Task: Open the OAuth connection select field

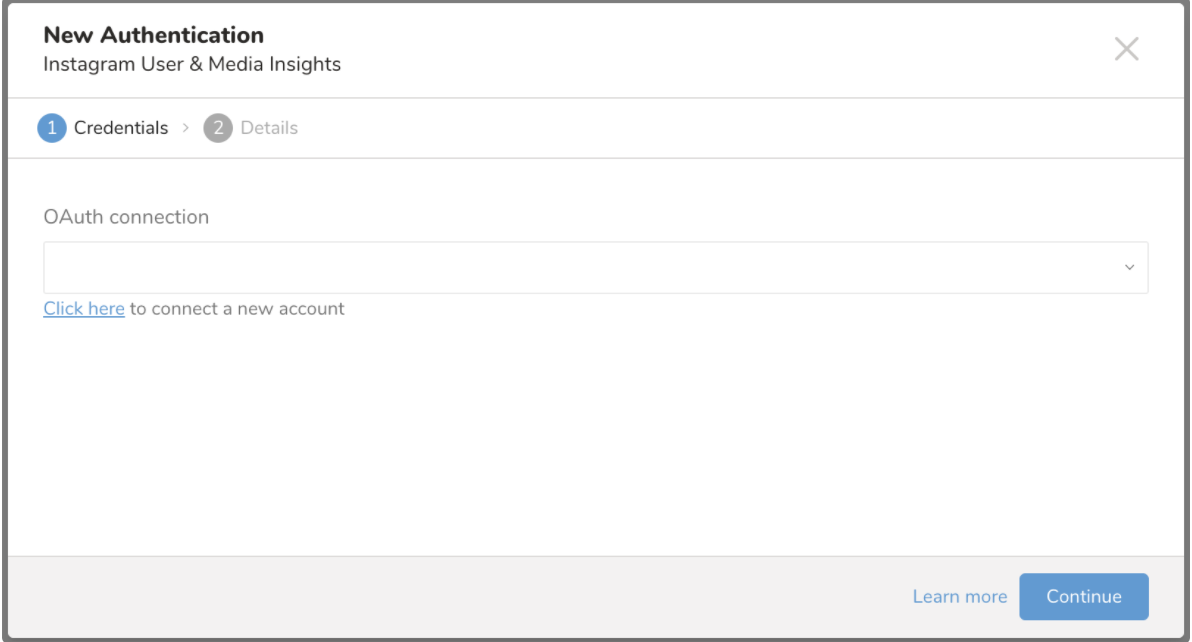Action: 580,268
